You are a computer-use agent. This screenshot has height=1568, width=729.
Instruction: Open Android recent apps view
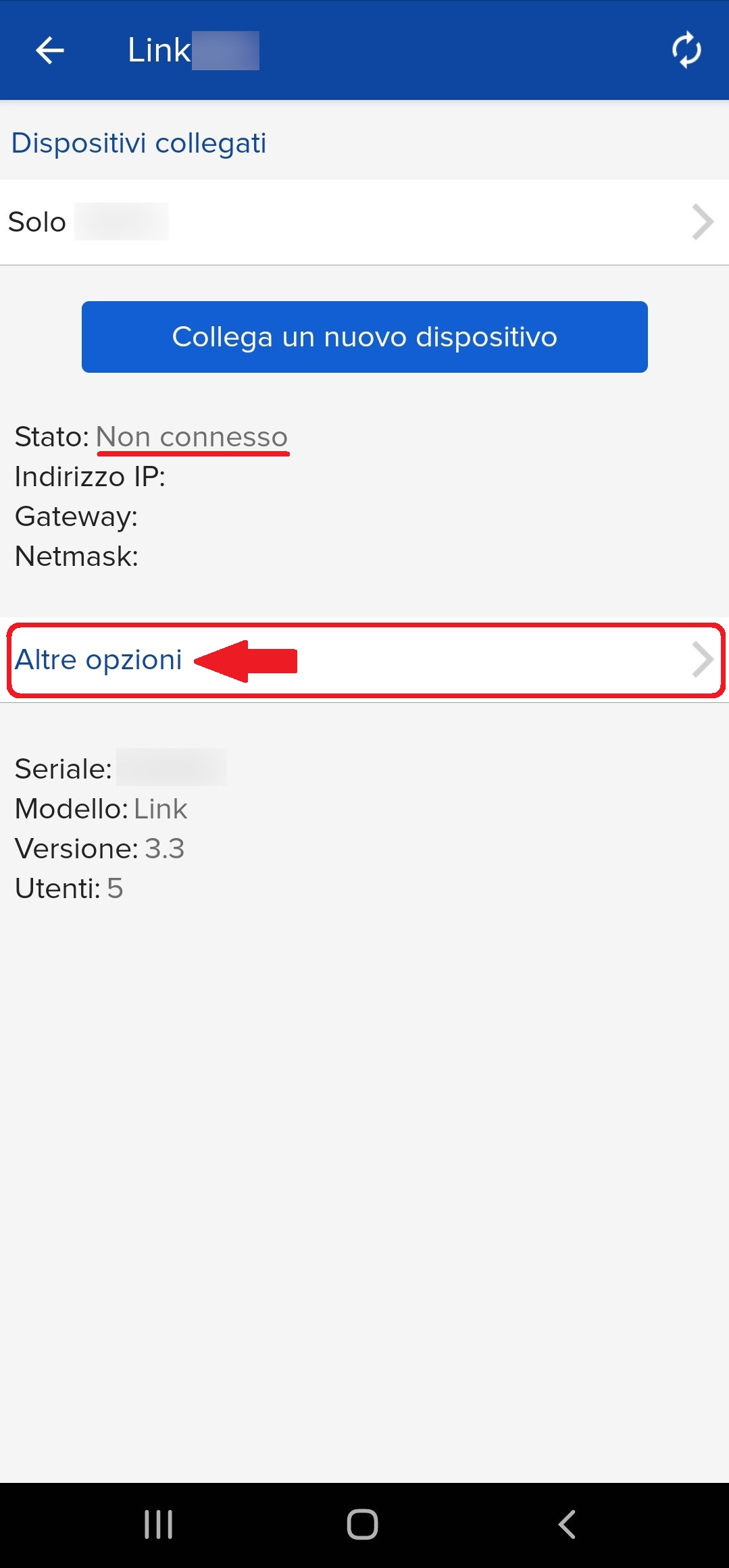(159, 1524)
